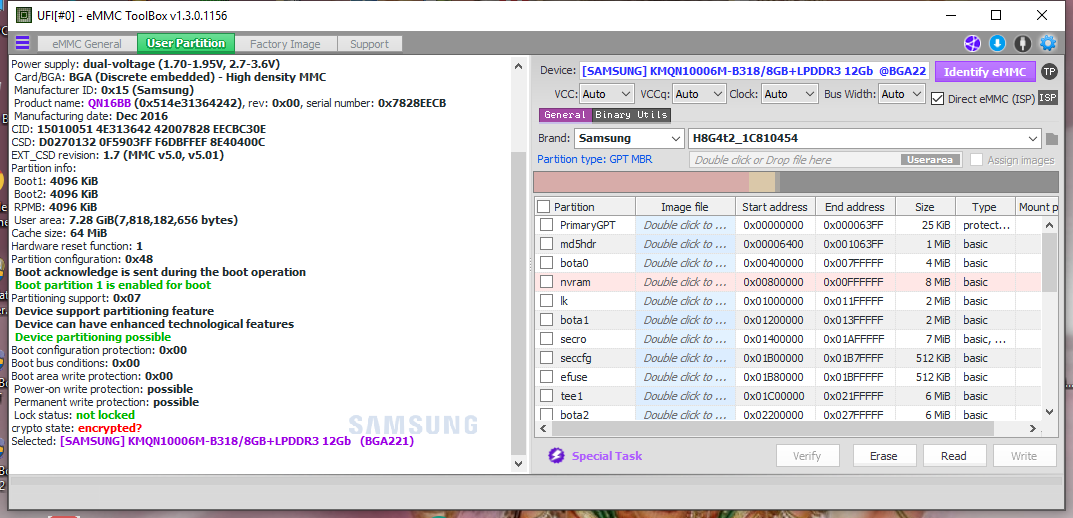
Task: Click the Write button
Action: 1024,456
